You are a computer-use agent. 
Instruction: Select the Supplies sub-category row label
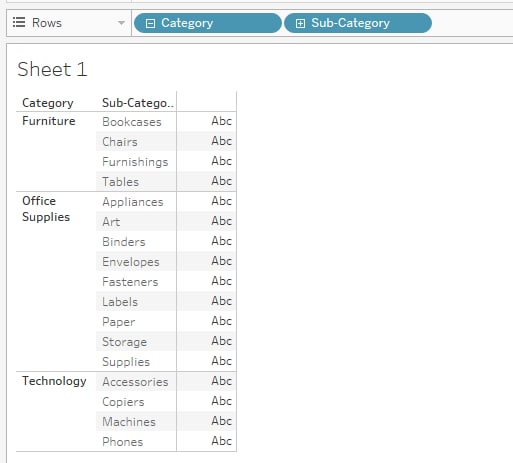click(x=126, y=362)
